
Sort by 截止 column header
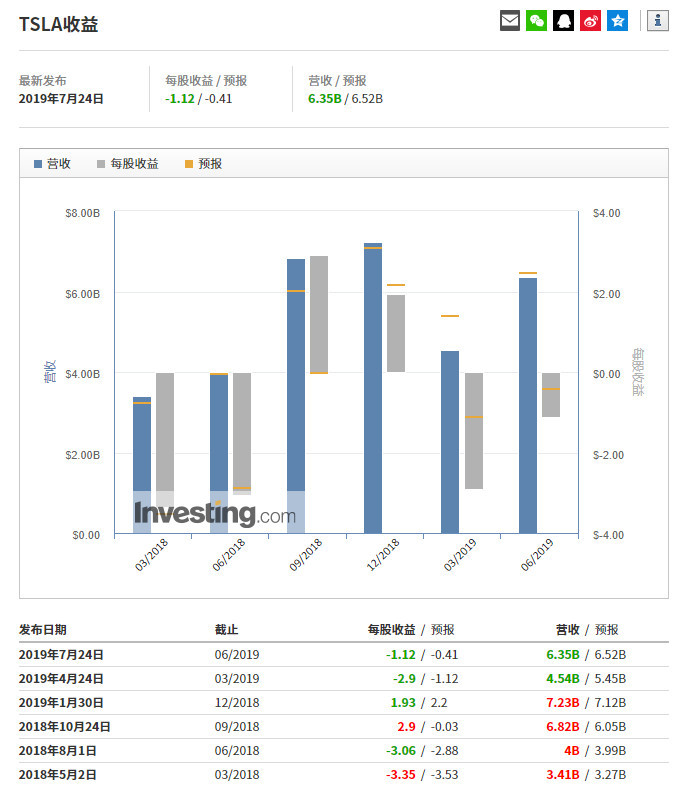pyautogui.click(x=227, y=630)
